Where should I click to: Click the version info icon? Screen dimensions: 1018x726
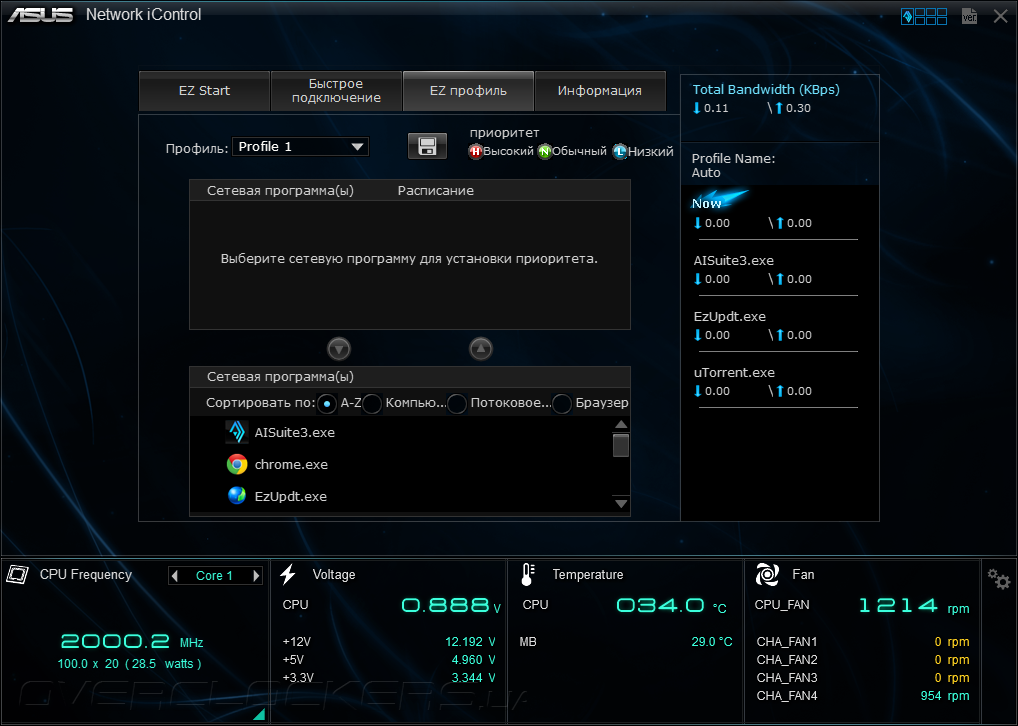click(x=969, y=16)
